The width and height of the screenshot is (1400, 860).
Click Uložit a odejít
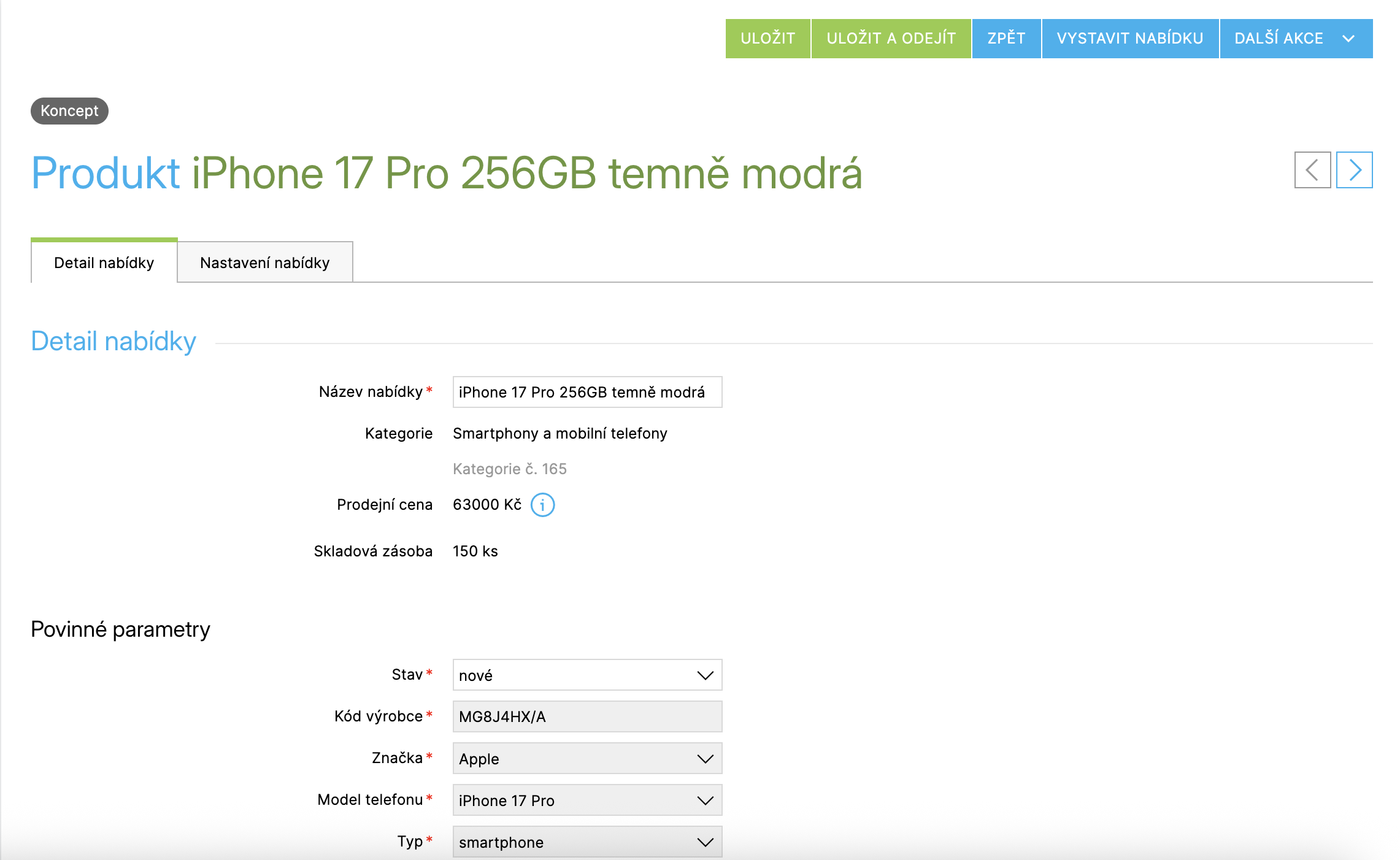(x=891, y=39)
